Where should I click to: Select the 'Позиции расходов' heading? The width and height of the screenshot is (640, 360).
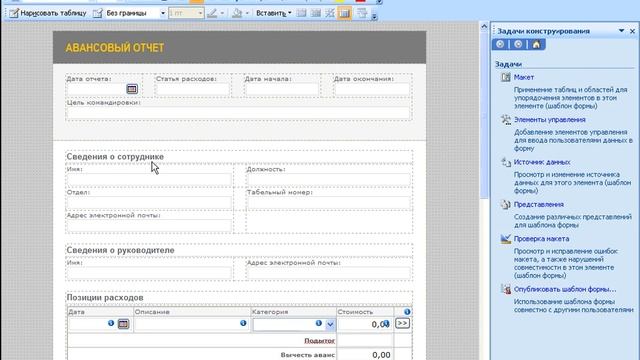[x=105, y=298]
